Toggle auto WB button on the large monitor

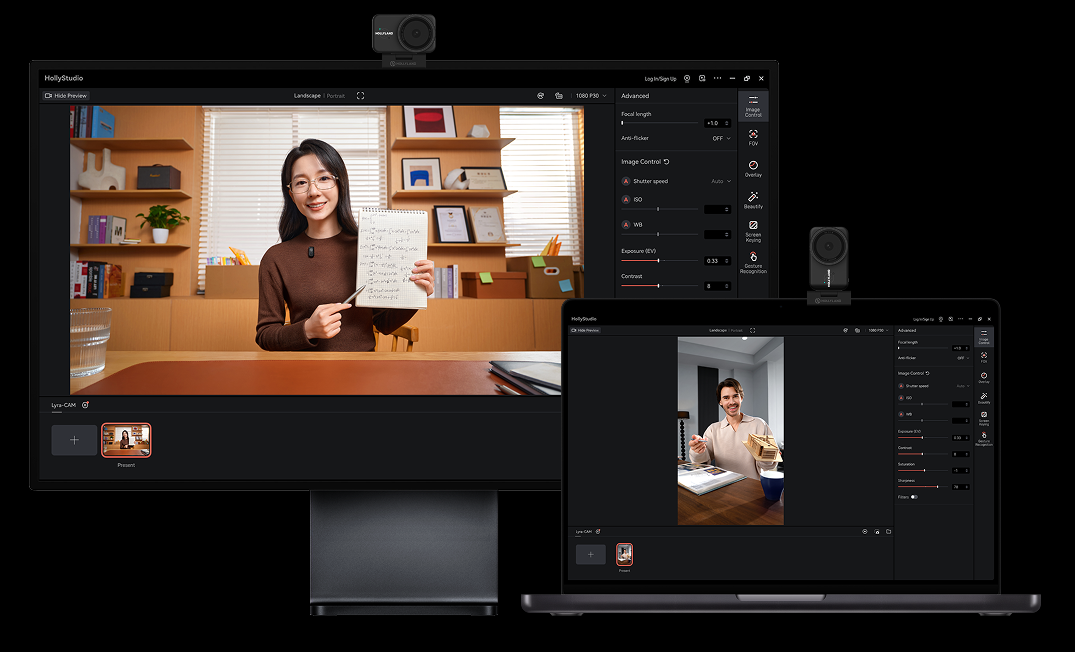pyautogui.click(x=626, y=225)
